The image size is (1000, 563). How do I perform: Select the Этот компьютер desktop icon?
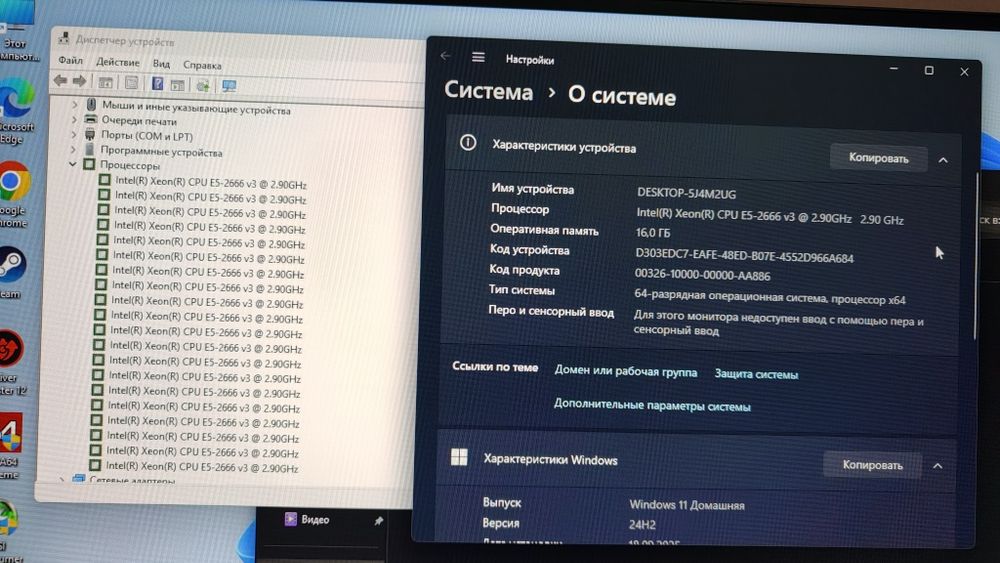click(17, 32)
